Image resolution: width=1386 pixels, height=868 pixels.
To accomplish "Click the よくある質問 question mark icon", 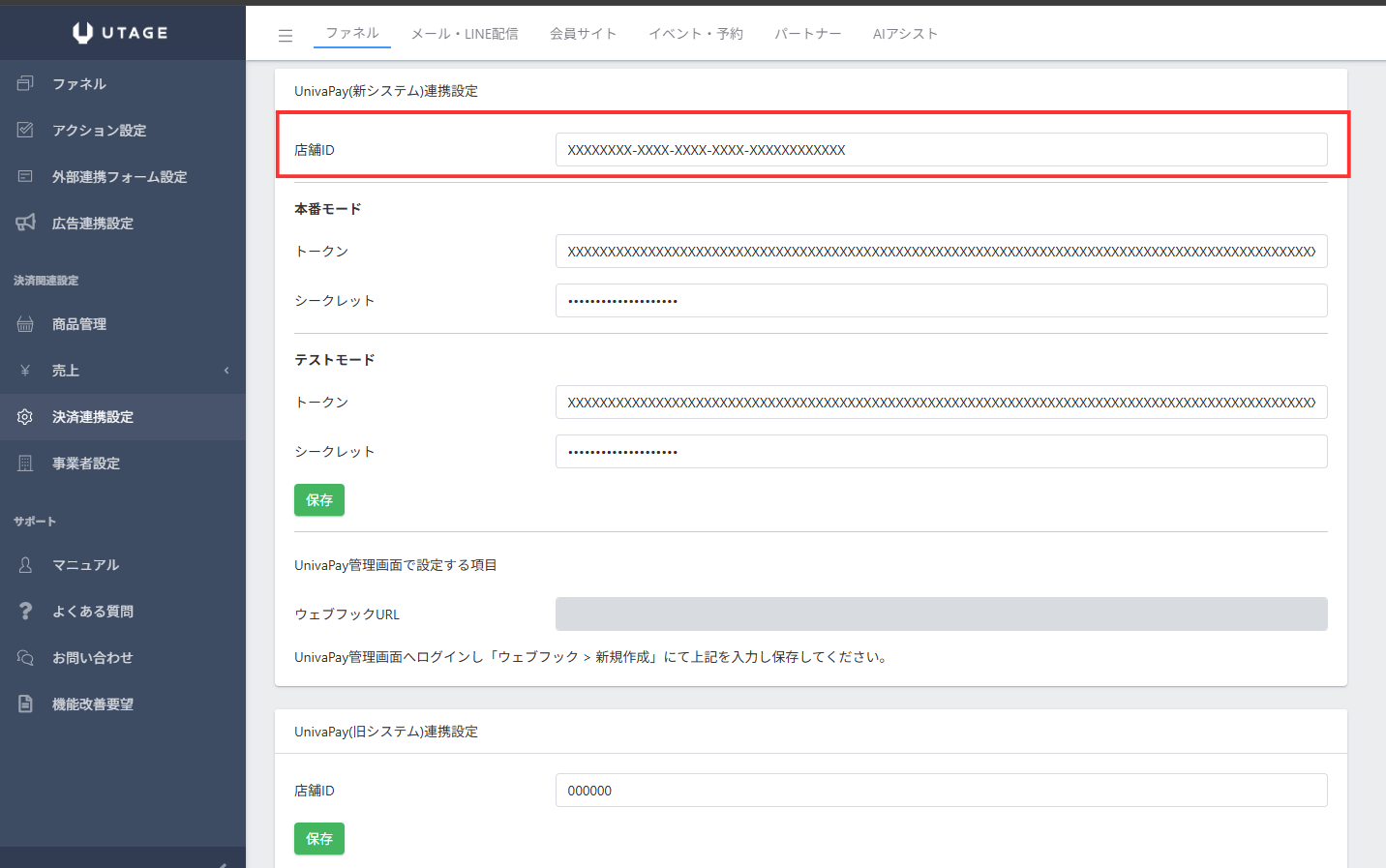I will point(25,612).
